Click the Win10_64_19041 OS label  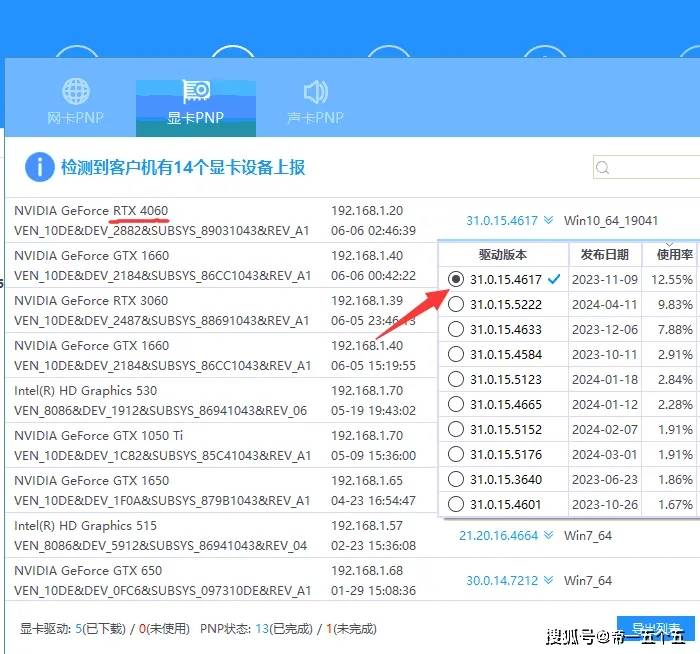pyautogui.click(x=611, y=221)
